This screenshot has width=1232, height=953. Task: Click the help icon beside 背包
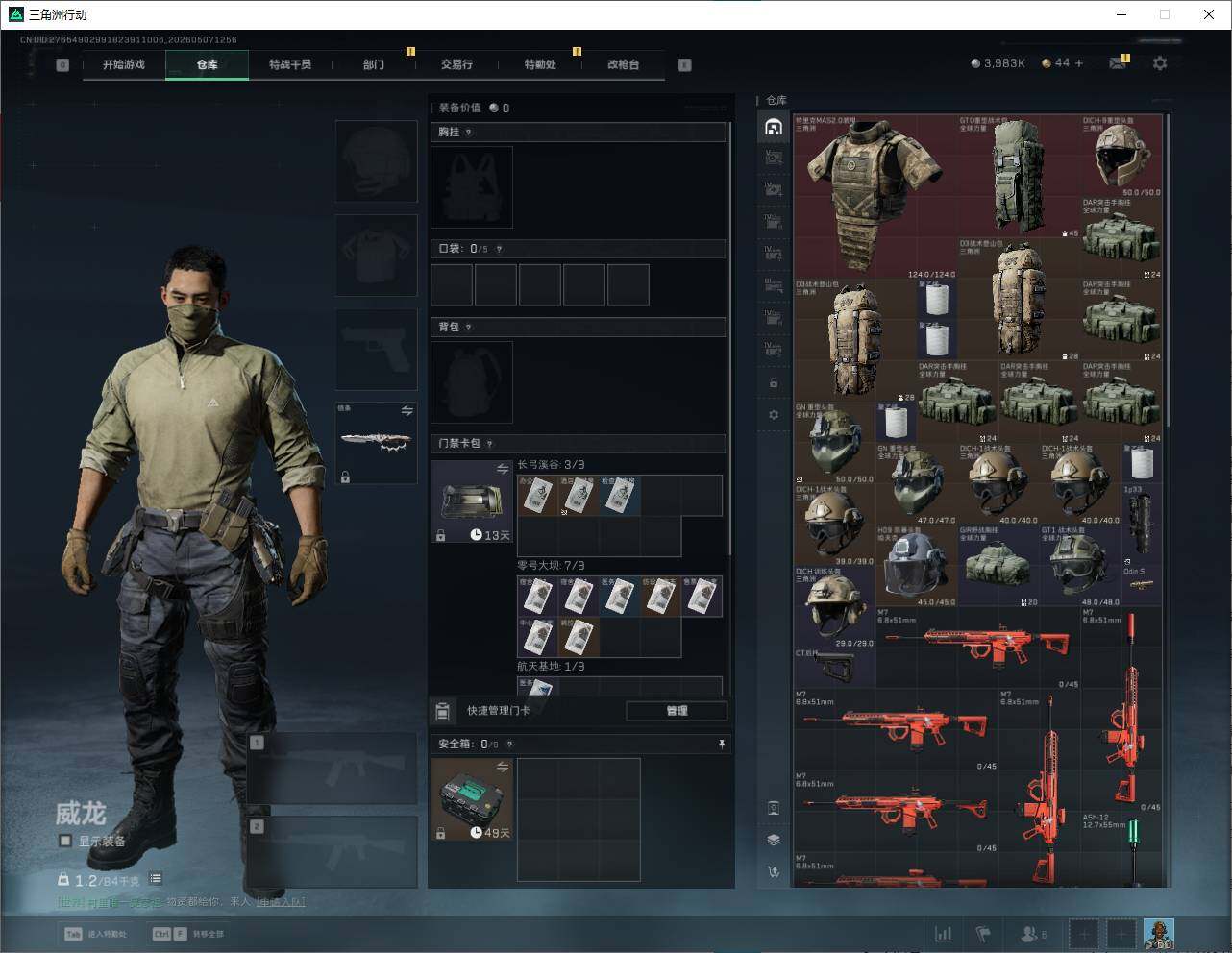tap(469, 328)
